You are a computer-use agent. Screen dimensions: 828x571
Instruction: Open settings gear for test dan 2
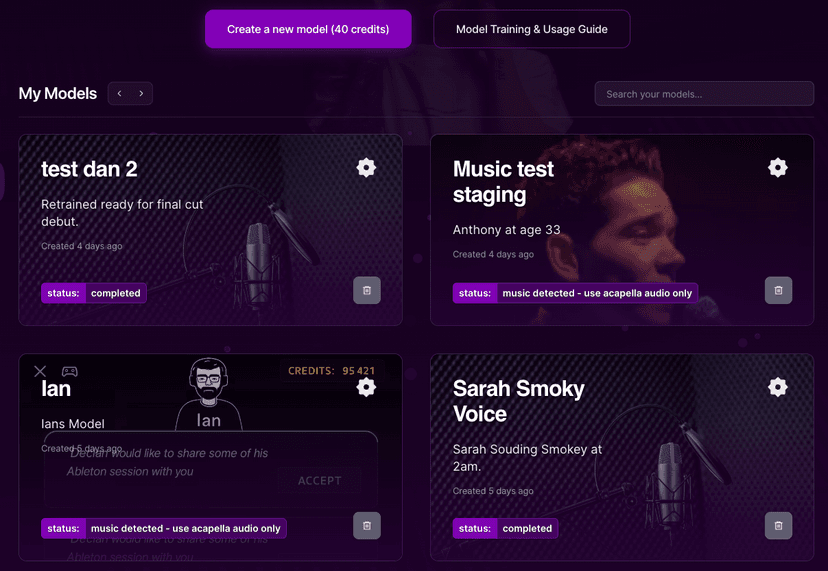pos(366,168)
